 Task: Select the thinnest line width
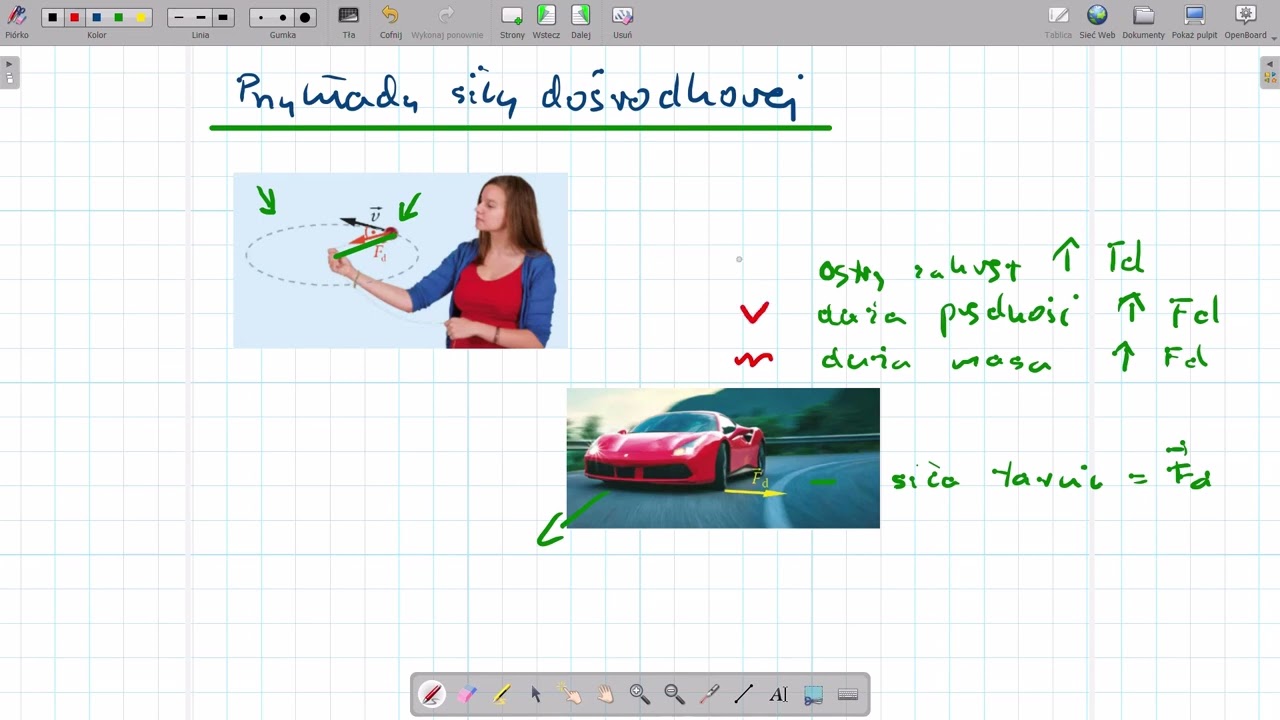[x=179, y=17]
